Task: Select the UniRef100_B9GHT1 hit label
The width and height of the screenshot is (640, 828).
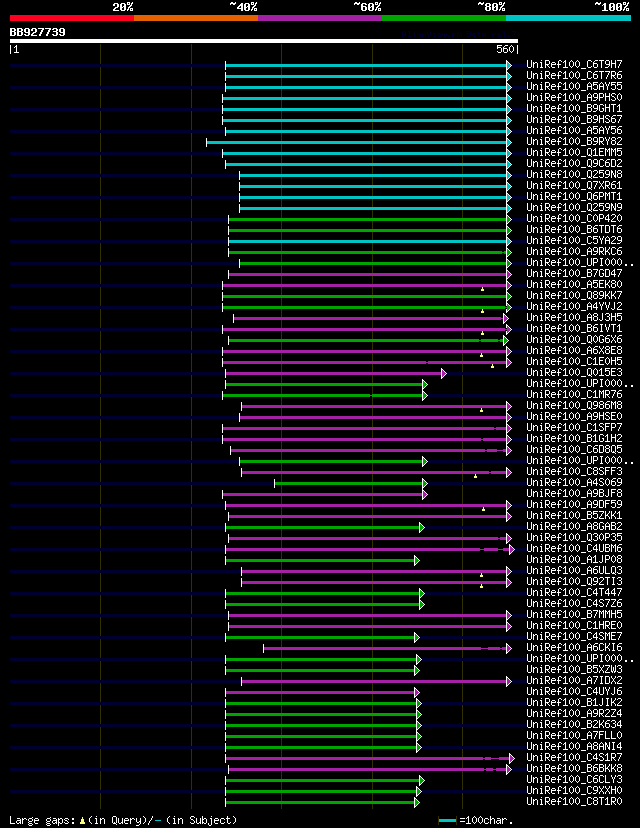Action: pyautogui.click(x=574, y=108)
